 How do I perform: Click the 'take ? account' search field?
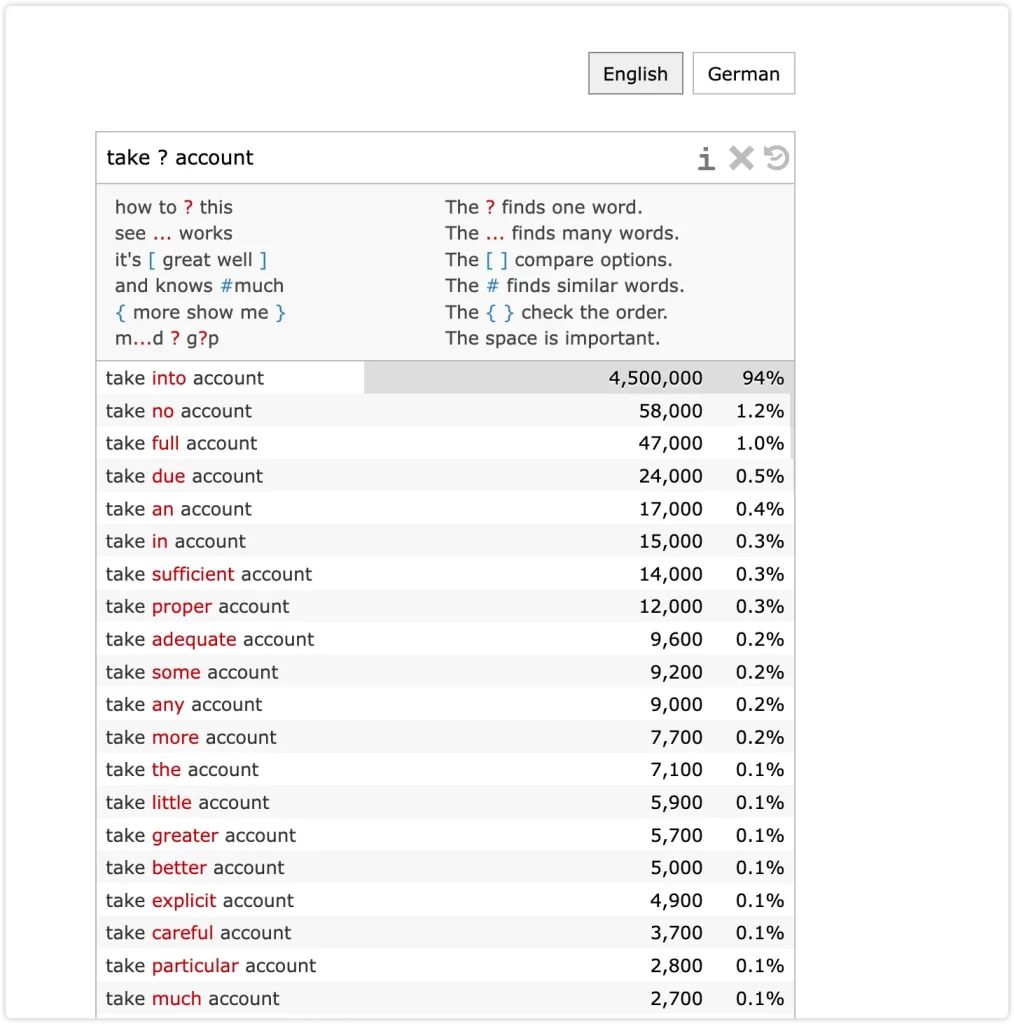pos(392,158)
